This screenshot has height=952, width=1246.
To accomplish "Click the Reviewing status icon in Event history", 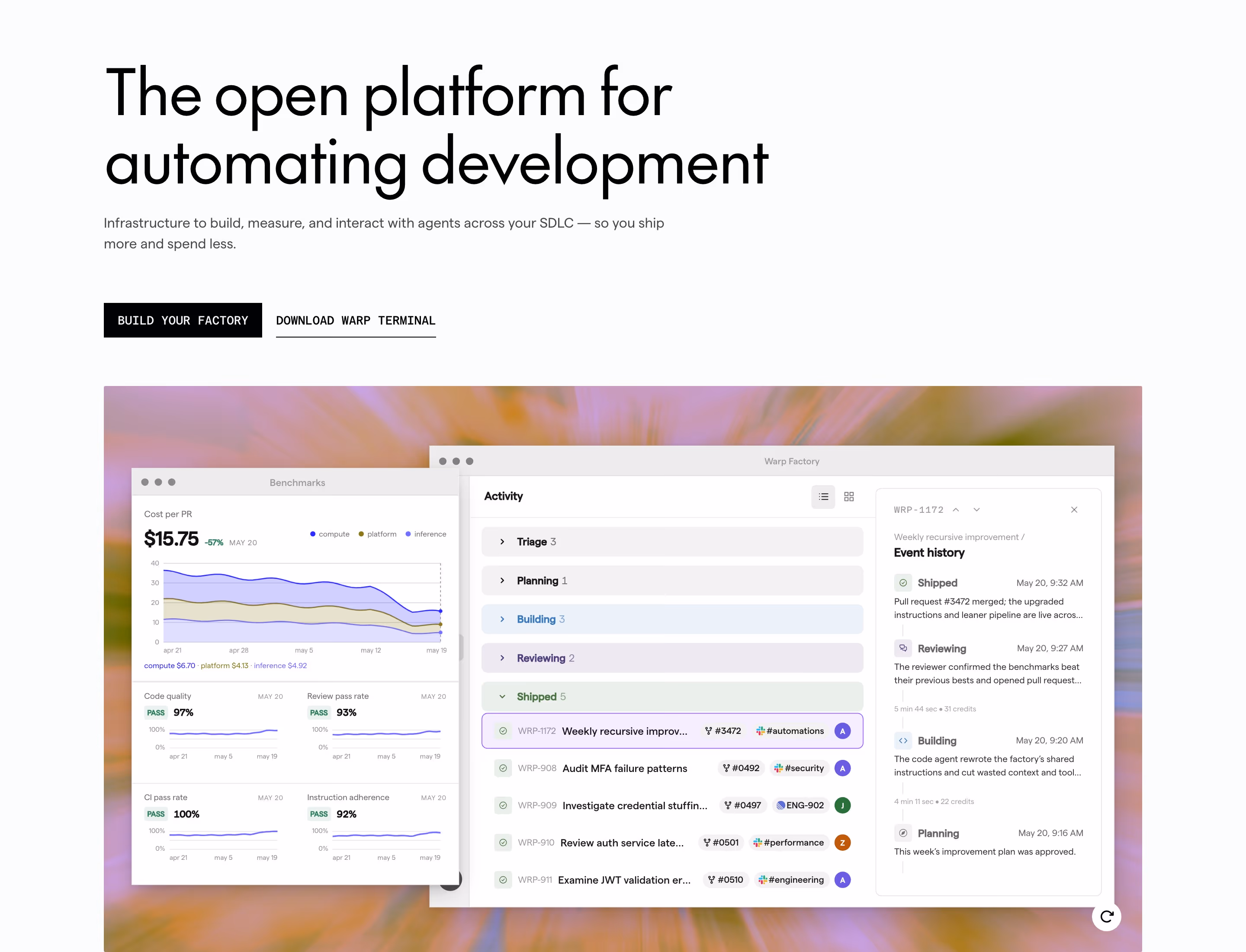I will 902,648.
